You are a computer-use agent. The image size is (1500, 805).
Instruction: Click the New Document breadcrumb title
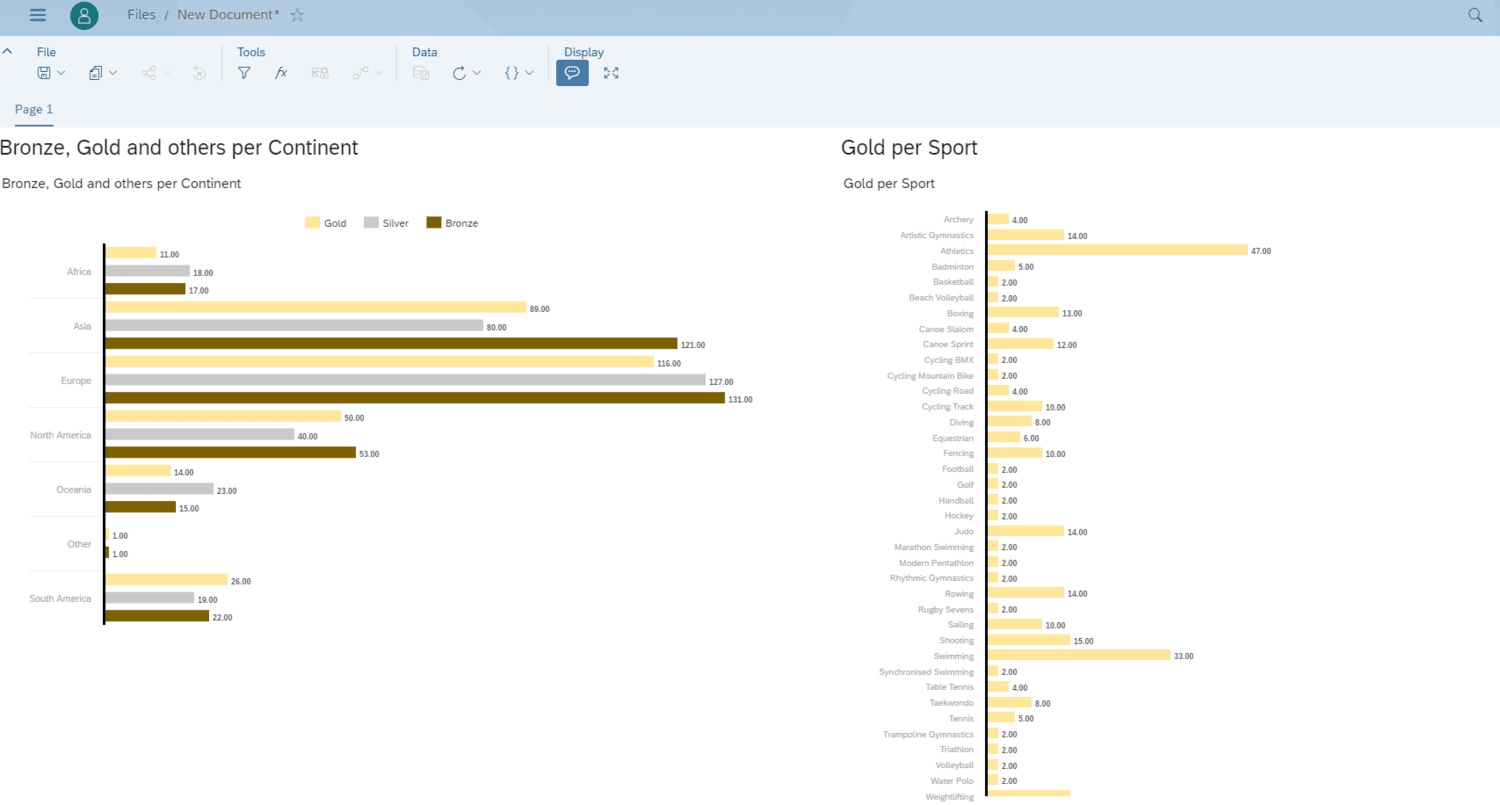click(228, 15)
